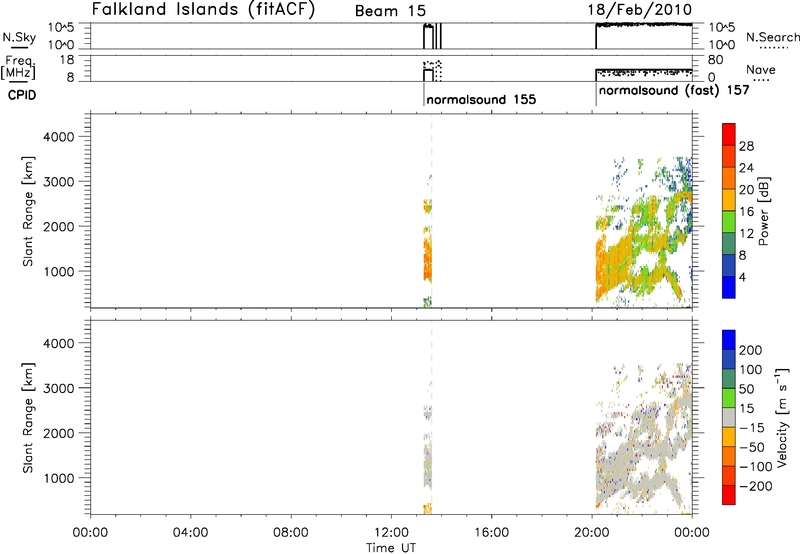Click the 'CPID' row label
800x554 pixels.
22,95
